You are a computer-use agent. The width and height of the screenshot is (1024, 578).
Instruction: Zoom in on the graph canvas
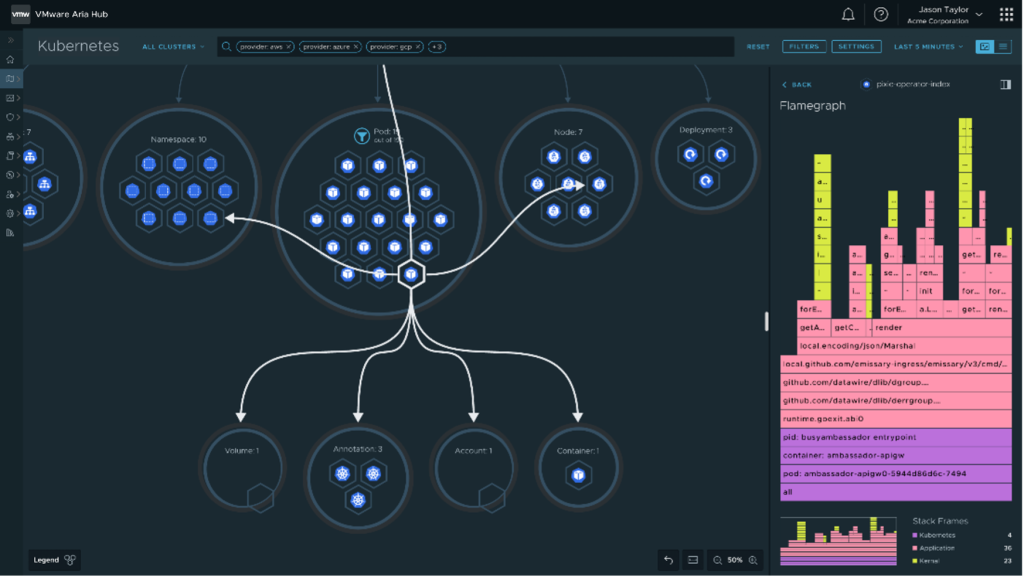pyautogui.click(x=754, y=560)
